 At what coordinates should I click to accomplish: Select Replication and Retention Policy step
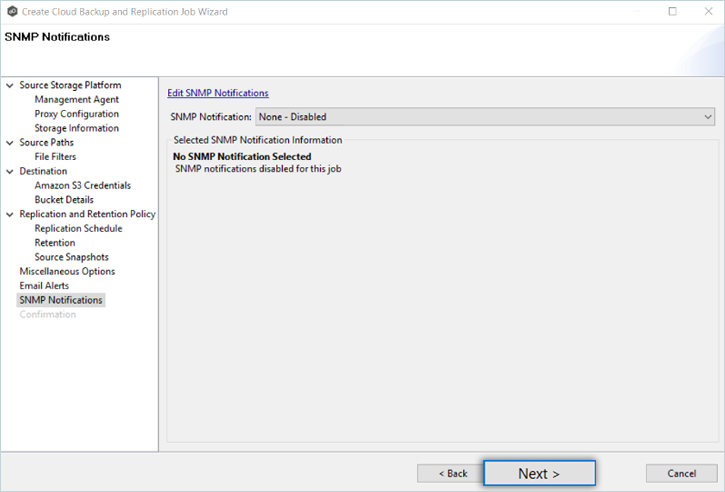click(87, 214)
